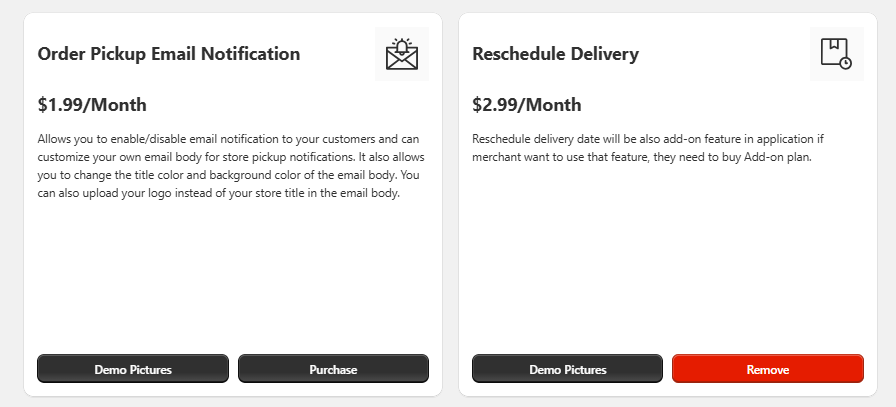Click the package with clock reschedule icon

pyautogui.click(x=836, y=54)
